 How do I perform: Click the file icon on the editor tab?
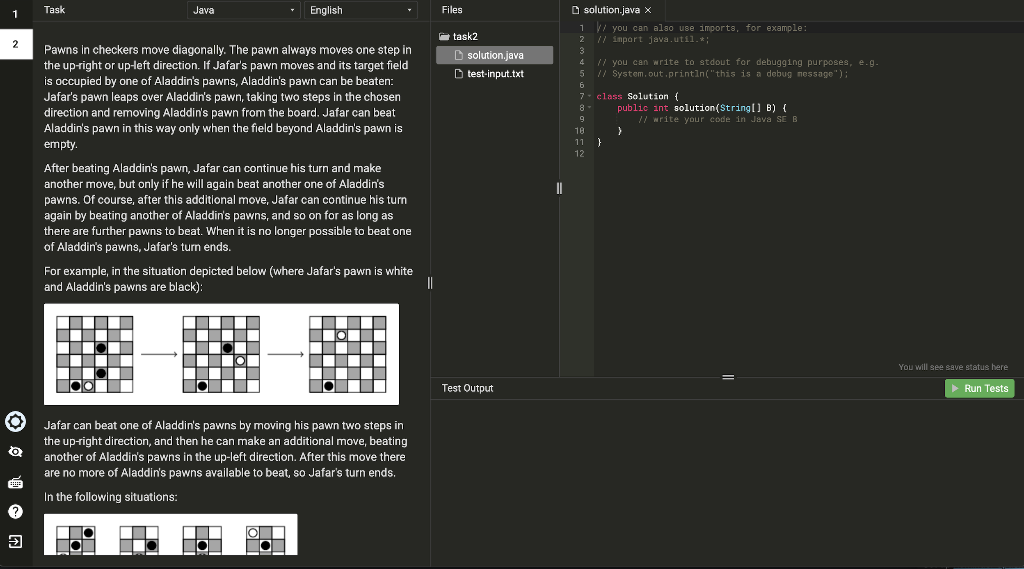tap(575, 10)
